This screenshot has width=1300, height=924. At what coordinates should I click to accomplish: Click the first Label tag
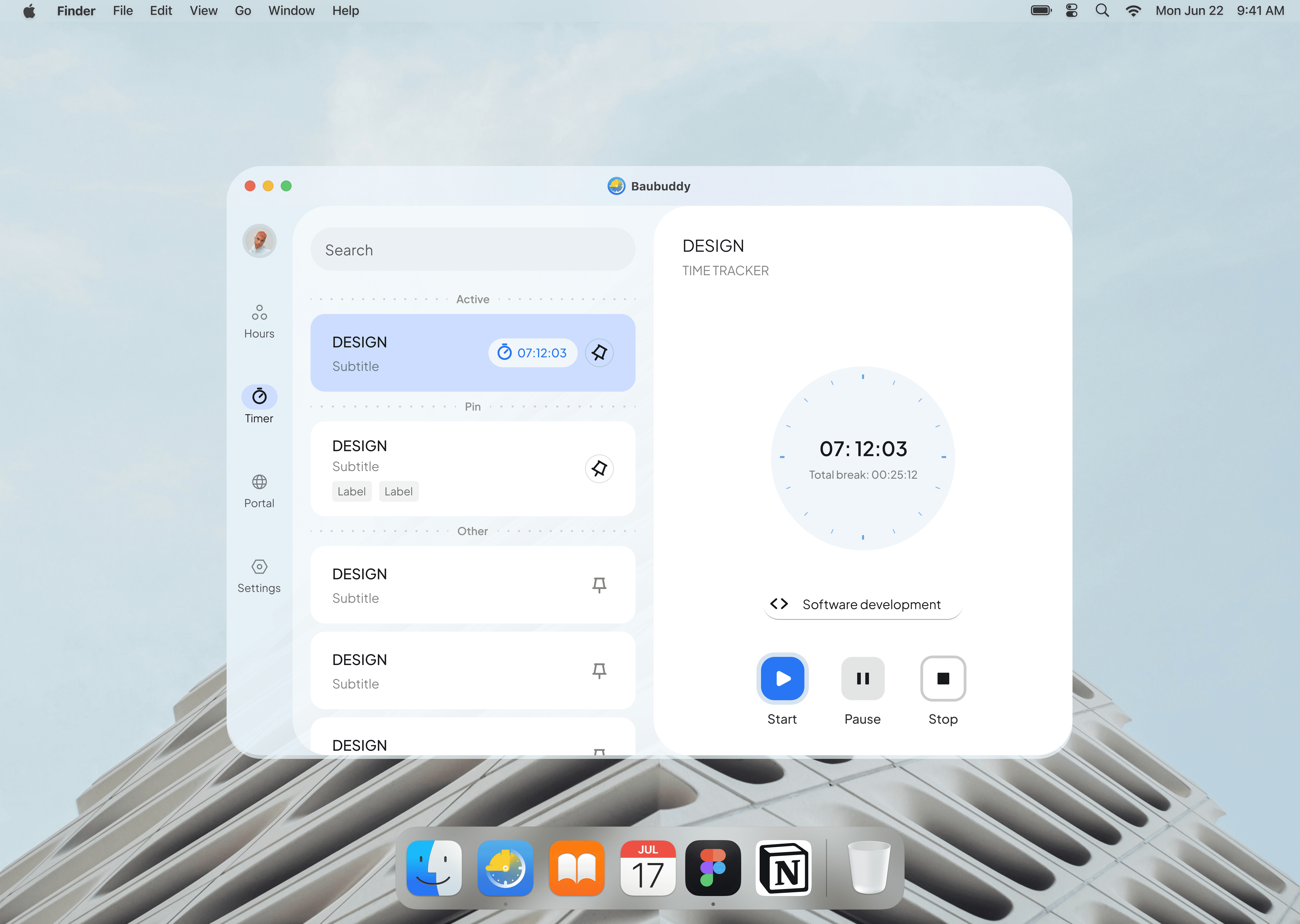point(352,492)
